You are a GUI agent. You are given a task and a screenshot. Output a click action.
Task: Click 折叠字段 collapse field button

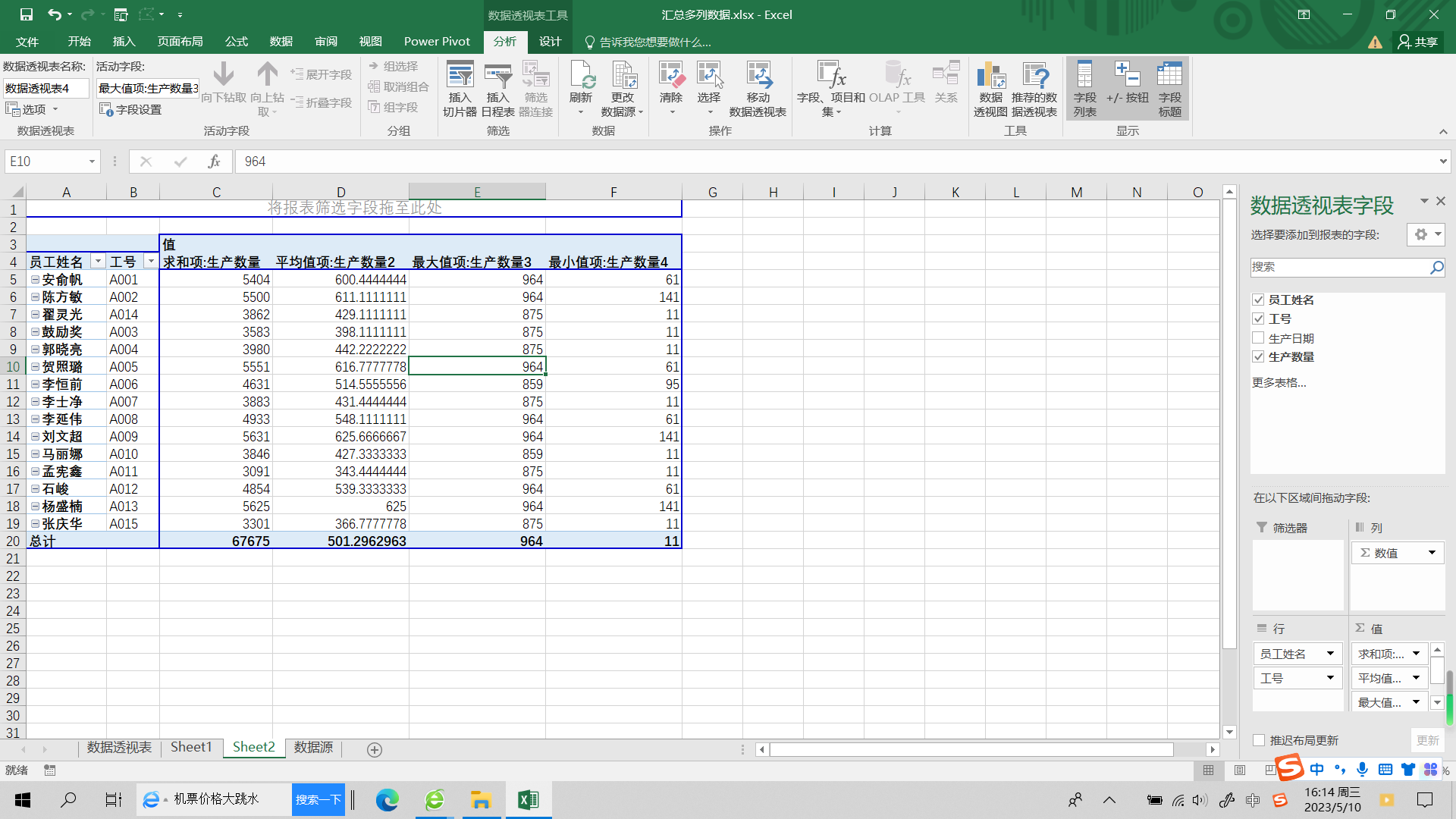point(322,102)
